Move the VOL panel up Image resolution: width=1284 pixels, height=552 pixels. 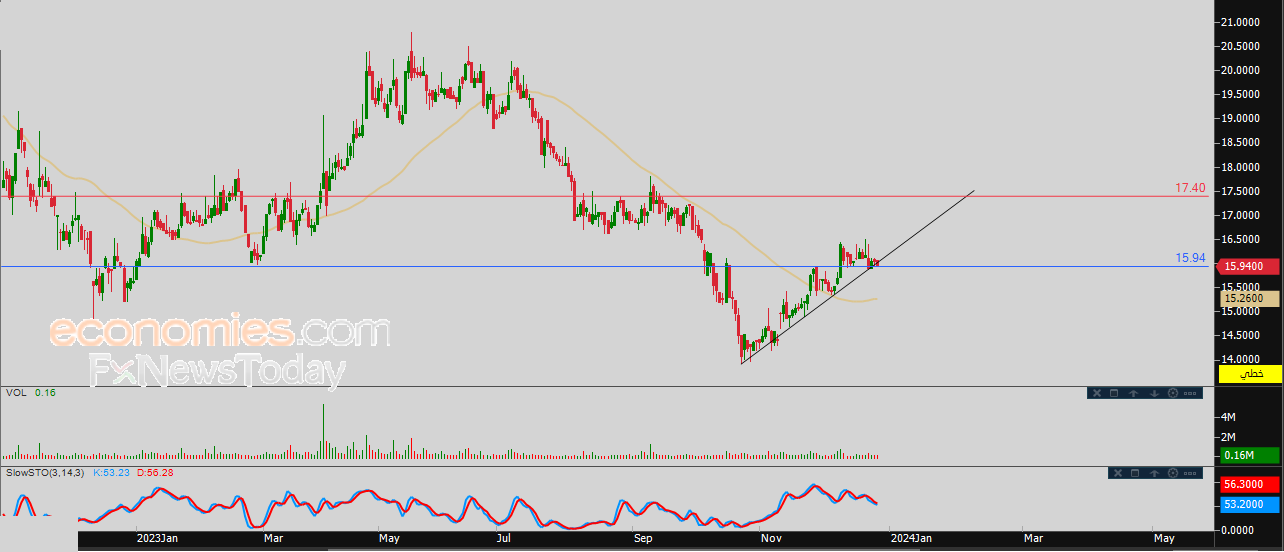point(1134,393)
